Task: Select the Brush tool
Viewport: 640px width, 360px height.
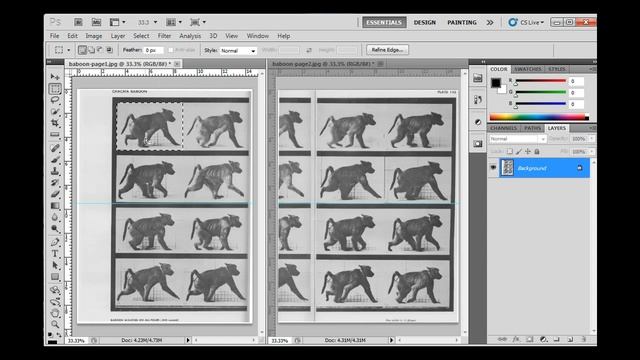Action: (55, 159)
